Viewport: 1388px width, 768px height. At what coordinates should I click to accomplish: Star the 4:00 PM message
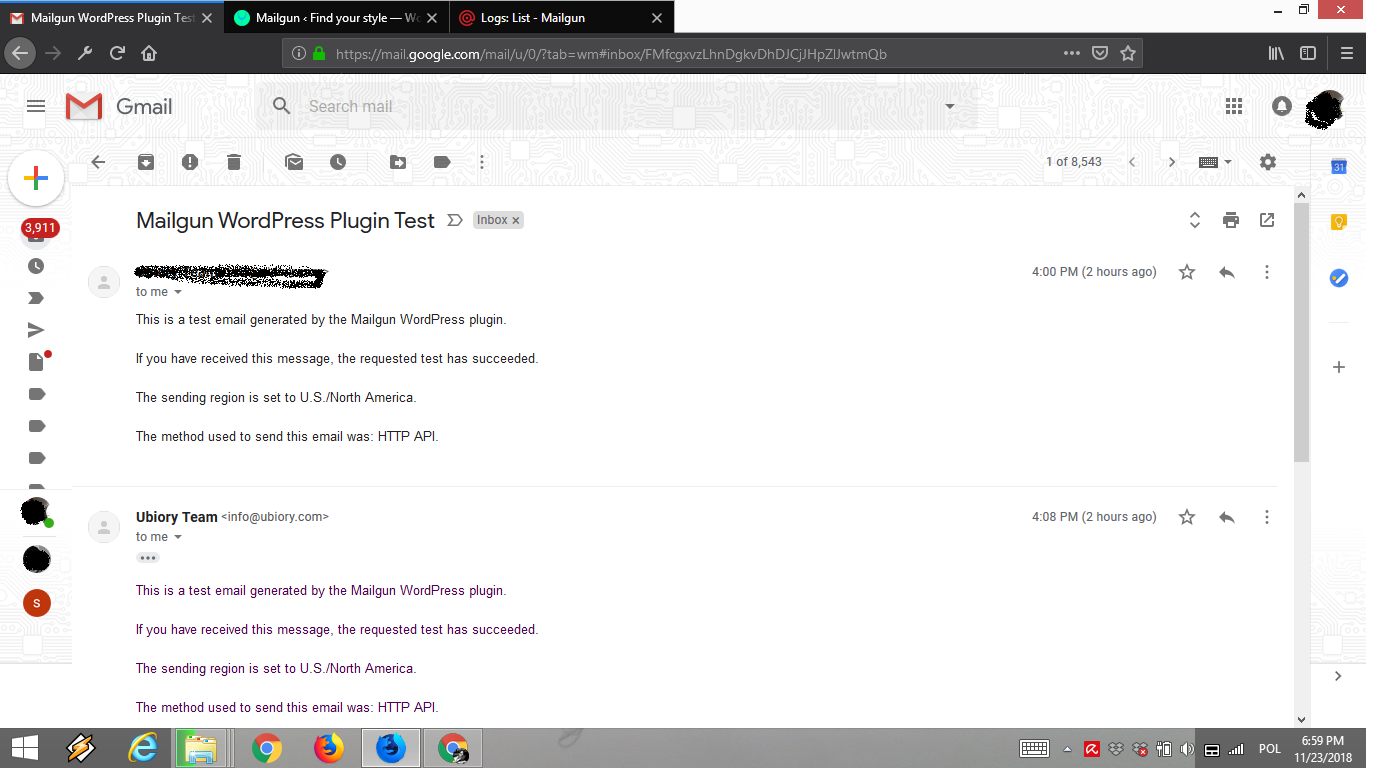pos(1187,272)
